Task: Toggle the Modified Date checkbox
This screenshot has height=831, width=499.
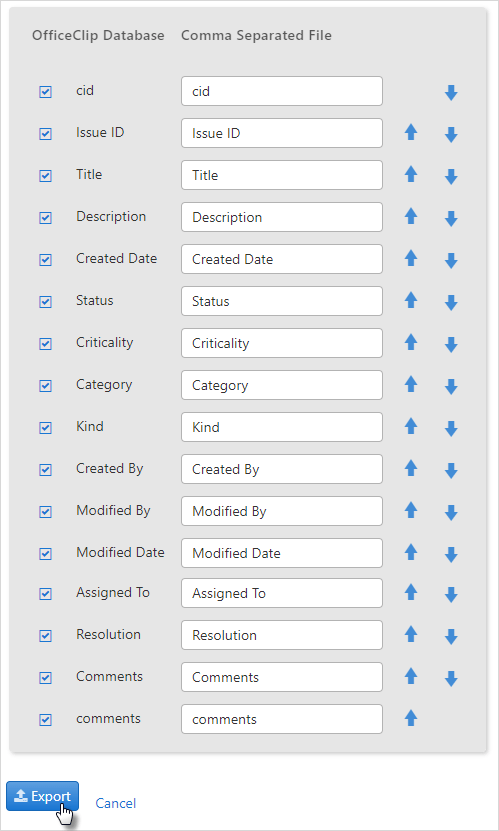Action: (46, 554)
